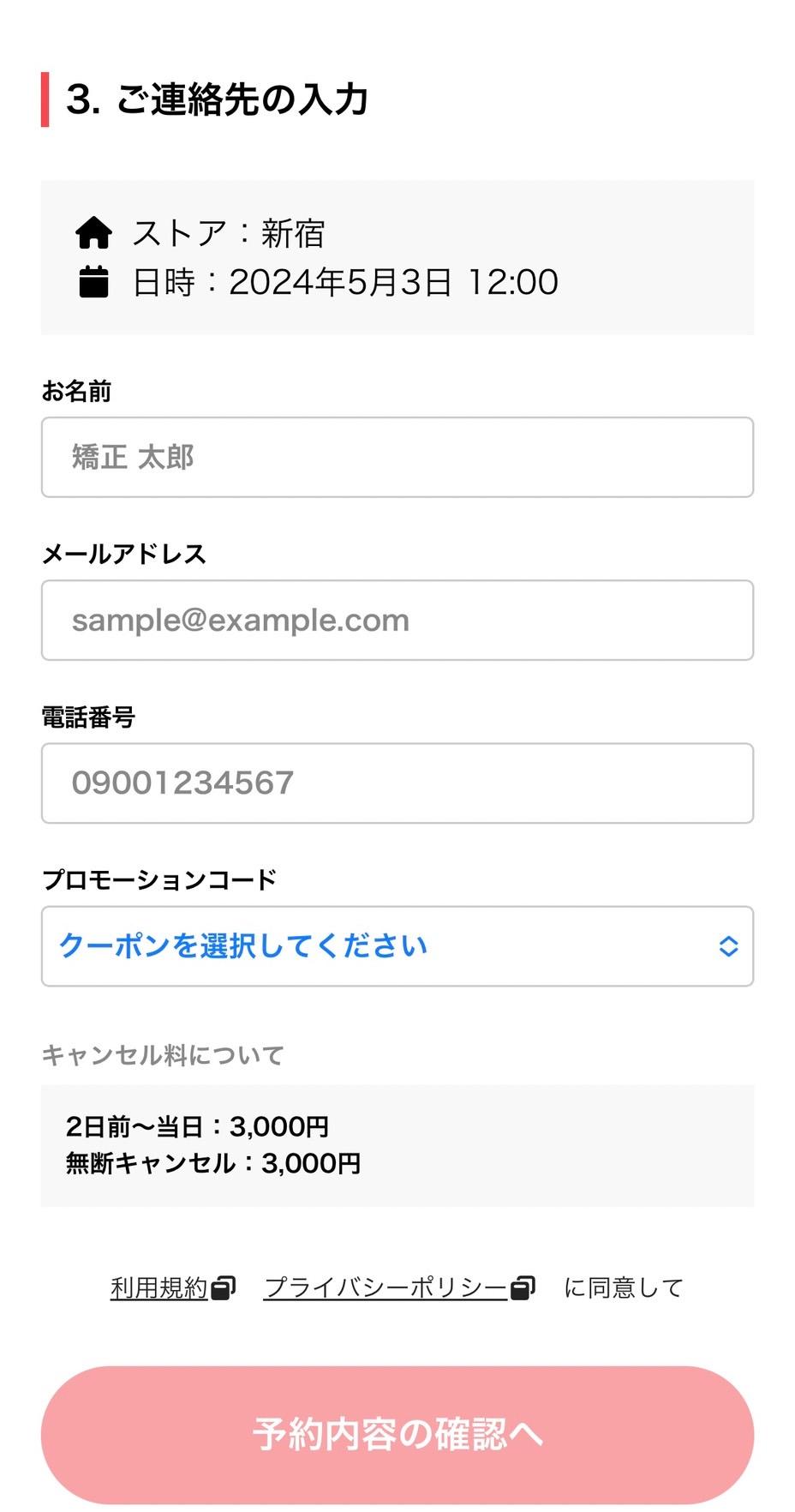Click the 3. ご連絡先の入力 heading

(x=217, y=99)
